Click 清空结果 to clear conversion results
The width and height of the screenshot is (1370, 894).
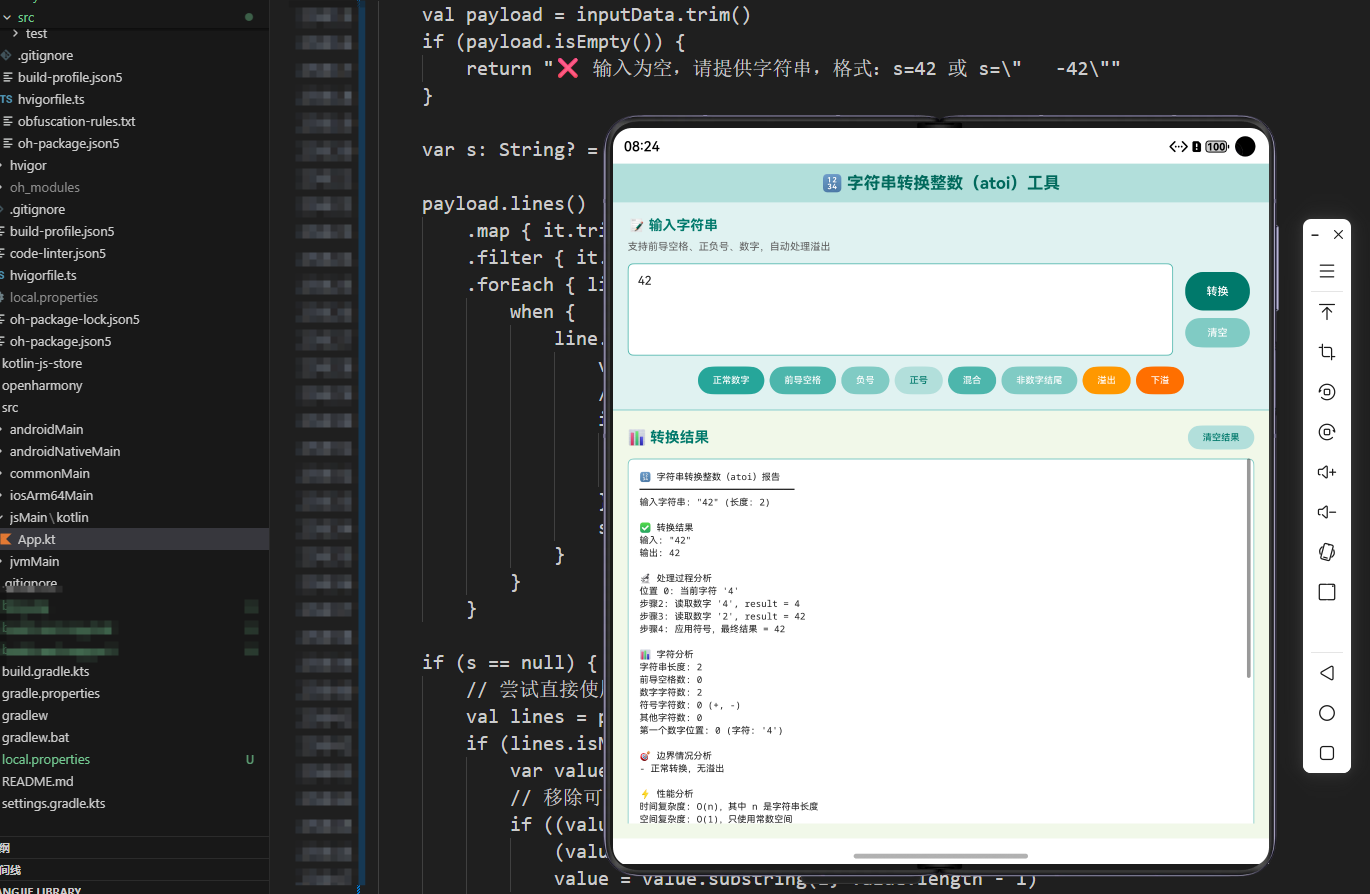(1220, 437)
